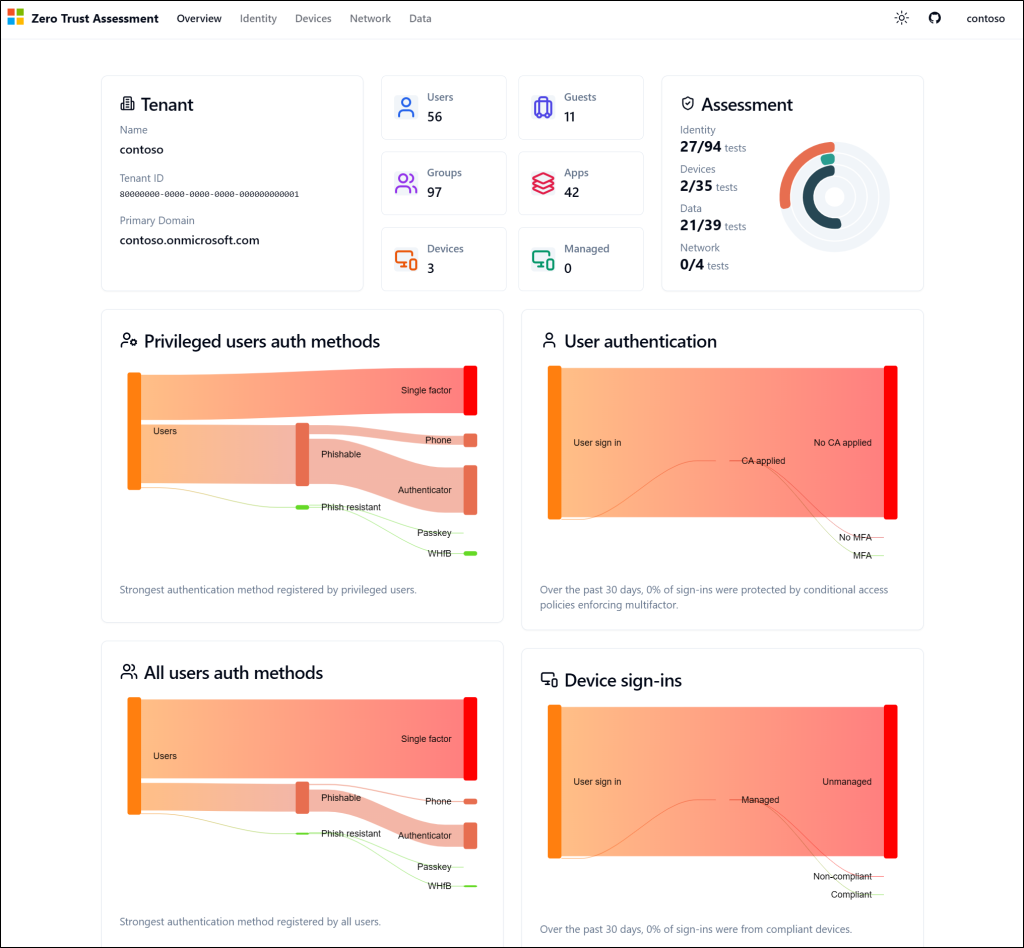Click the Guests luggage icon
Image resolution: width=1024 pixels, height=948 pixels.
tap(543, 107)
